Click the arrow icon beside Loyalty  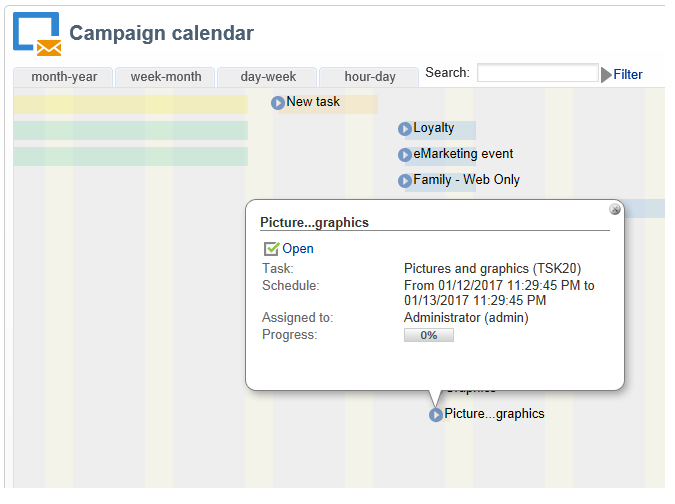[x=405, y=128]
